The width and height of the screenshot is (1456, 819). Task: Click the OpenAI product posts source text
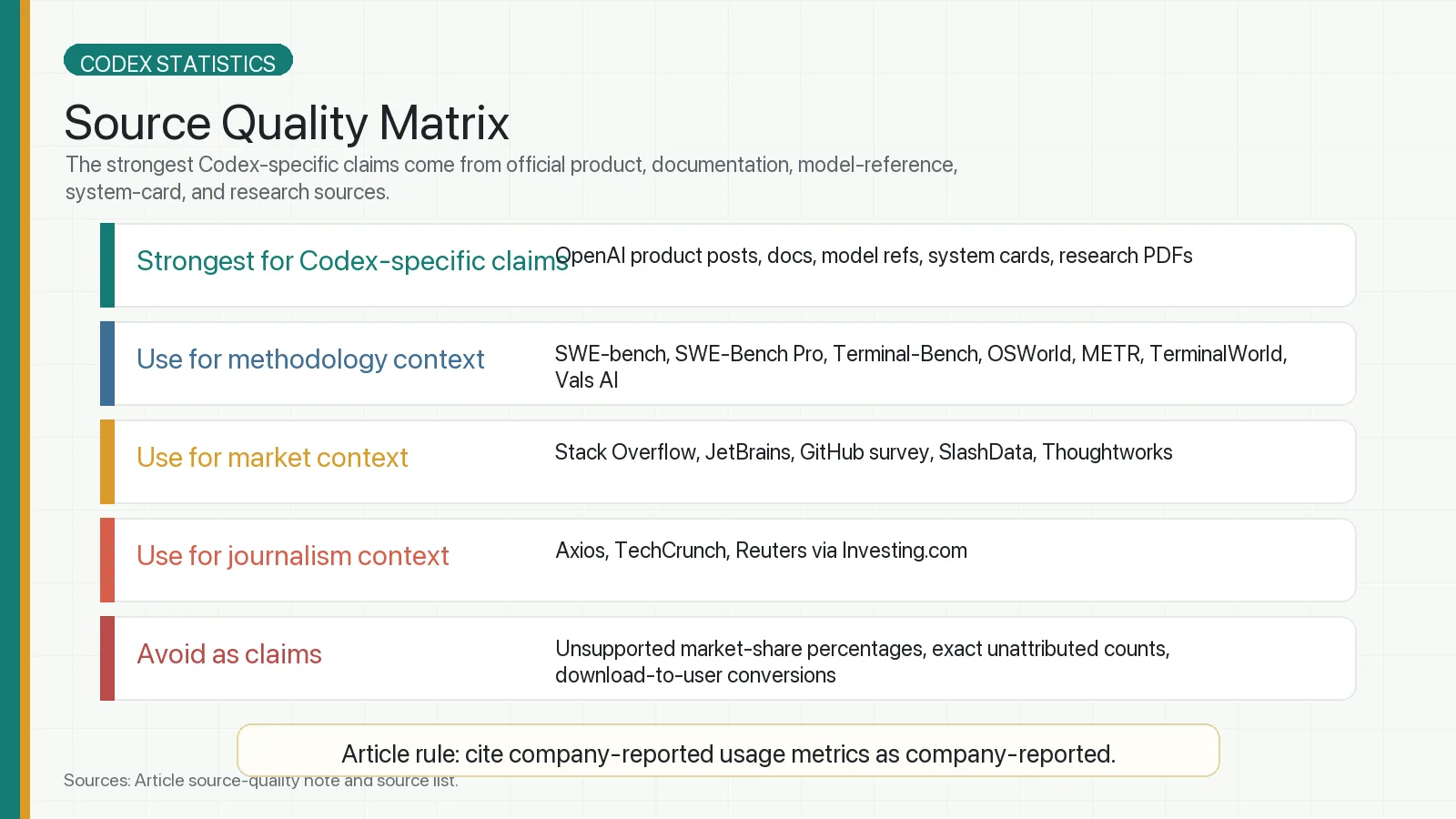874,256
